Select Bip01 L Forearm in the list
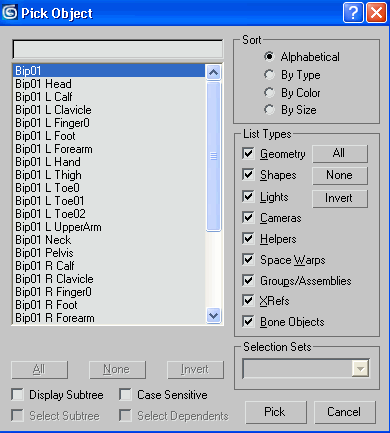The height and width of the screenshot is (433, 390). pyautogui.click(x=109, y=149)
